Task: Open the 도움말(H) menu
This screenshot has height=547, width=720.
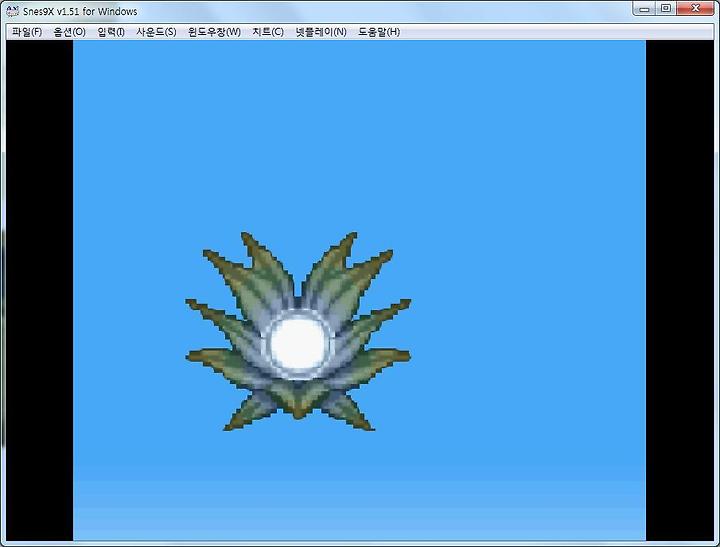Action: click(x=379, y=32)
